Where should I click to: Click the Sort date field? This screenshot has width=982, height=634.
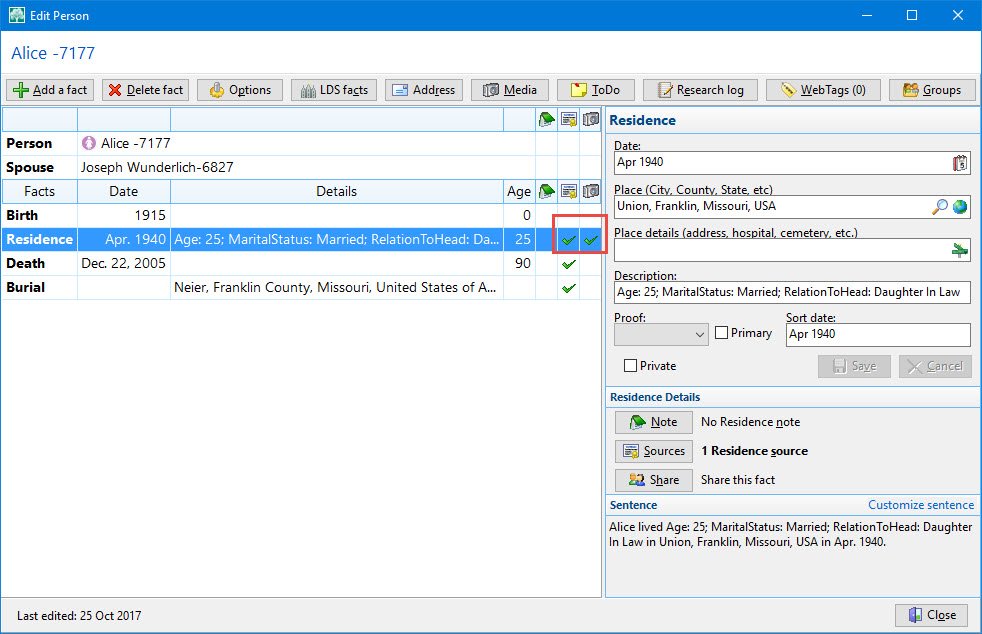click(x=878, y=335)
